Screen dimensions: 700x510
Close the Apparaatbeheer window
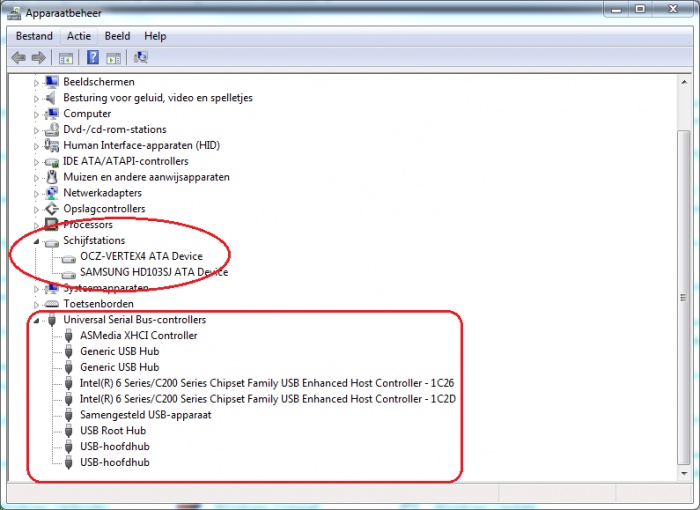click(673, 9)
